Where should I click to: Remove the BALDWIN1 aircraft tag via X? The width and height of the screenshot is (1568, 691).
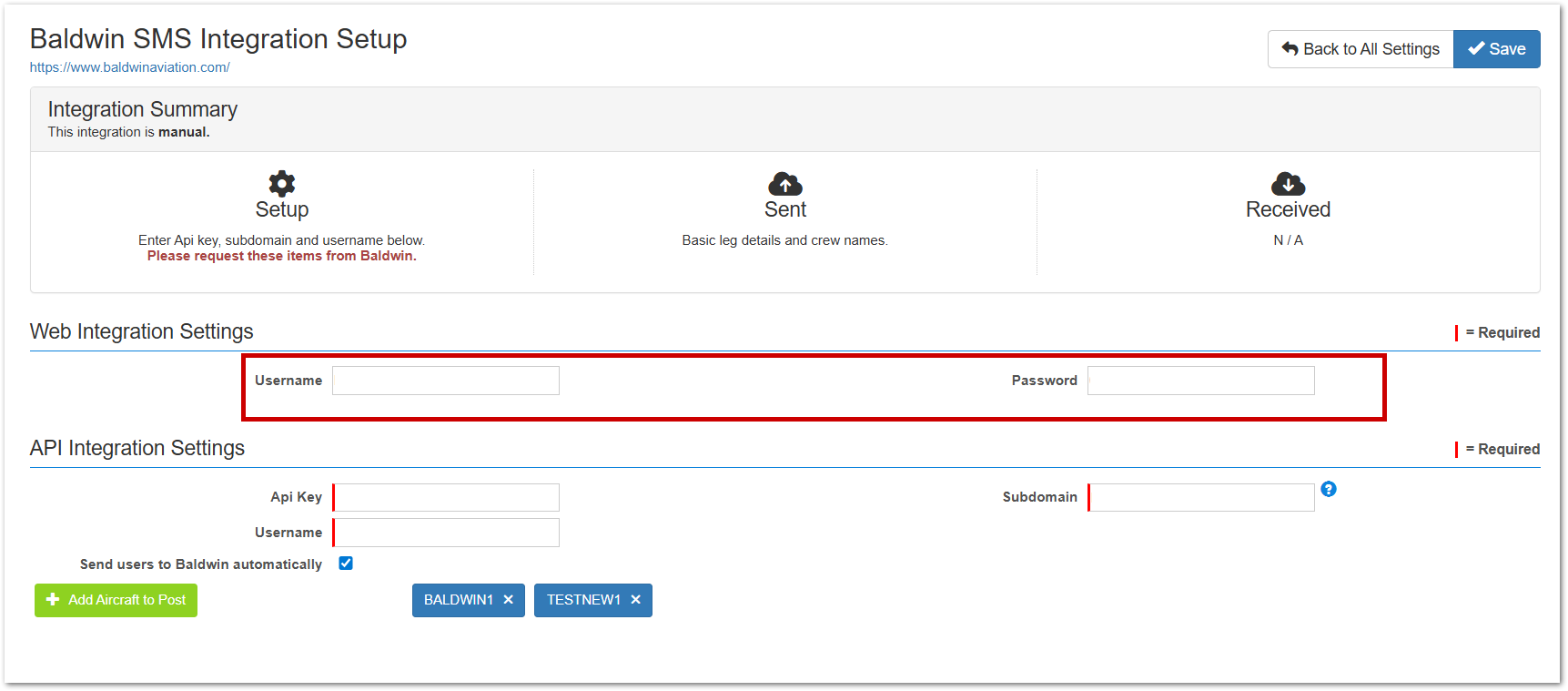(x=509, y=600)
